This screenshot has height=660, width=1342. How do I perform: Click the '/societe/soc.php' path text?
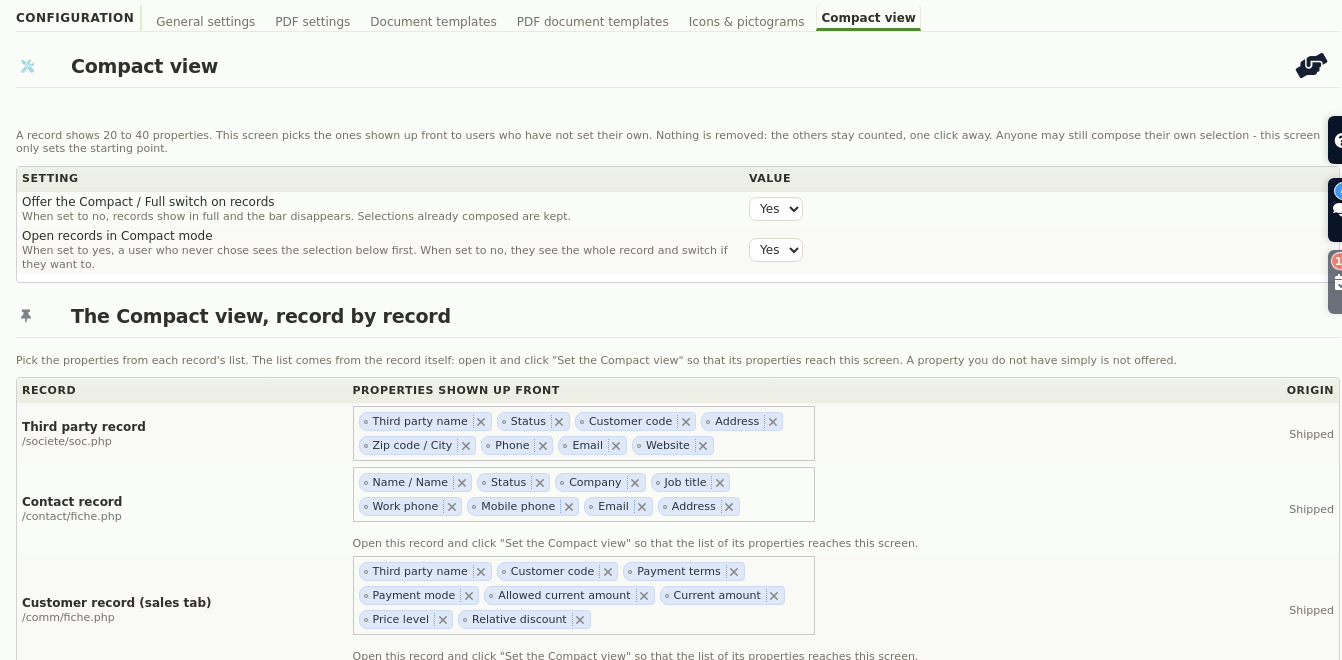(x=66, y=441)
